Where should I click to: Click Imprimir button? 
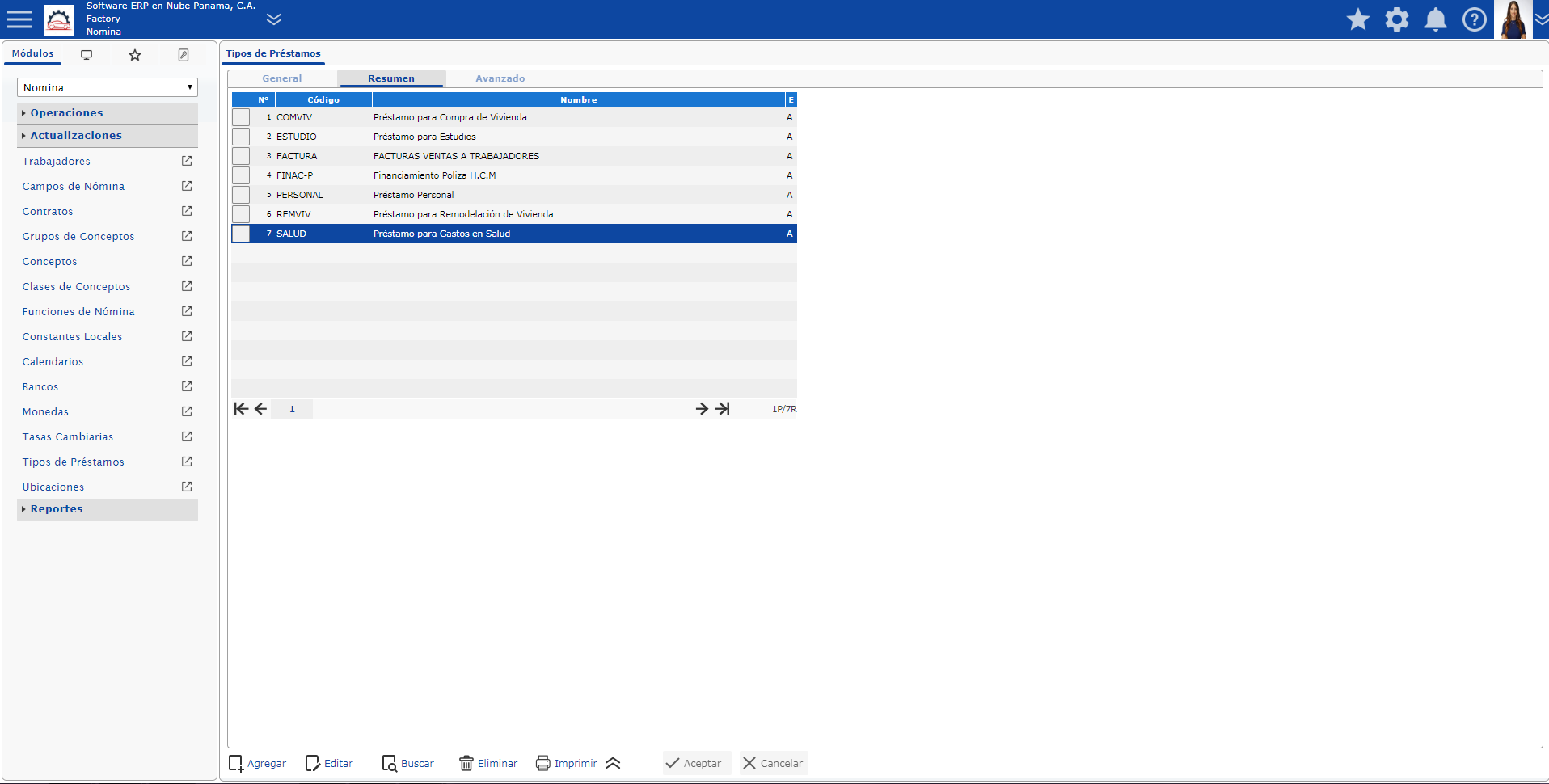(x=567, y=763)
